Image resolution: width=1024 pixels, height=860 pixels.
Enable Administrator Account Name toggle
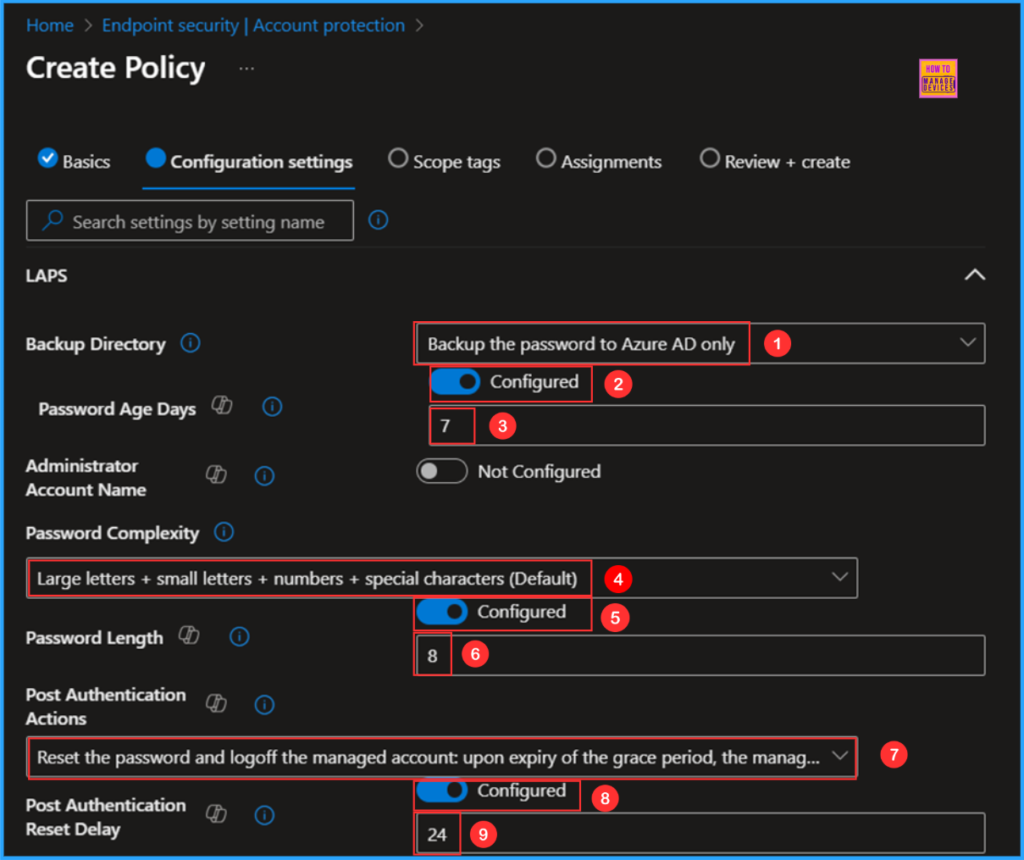[x=442, y=471]
